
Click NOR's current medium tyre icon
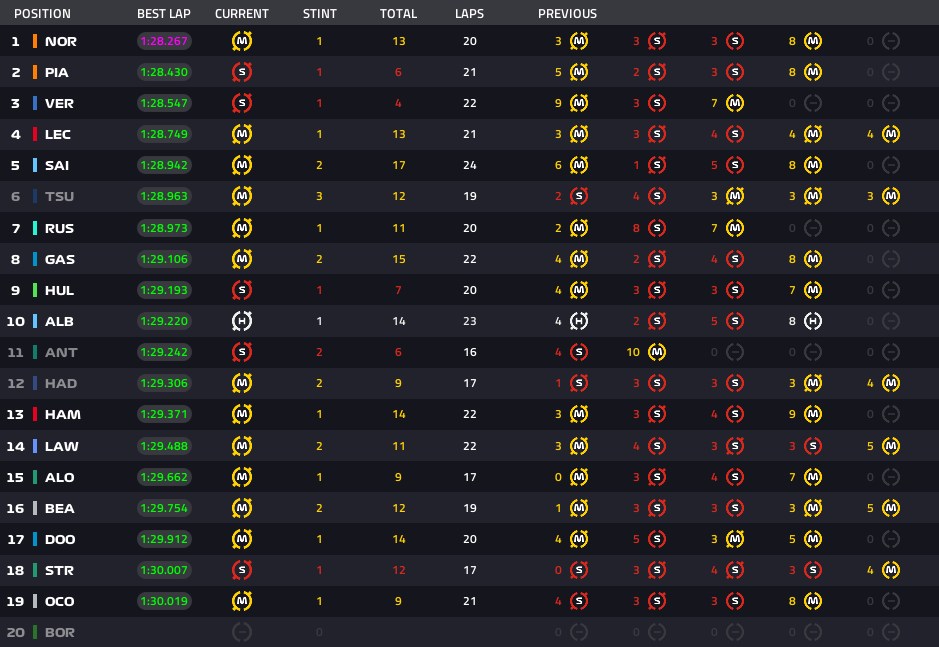pyautogui.click(x=242, y=41)
